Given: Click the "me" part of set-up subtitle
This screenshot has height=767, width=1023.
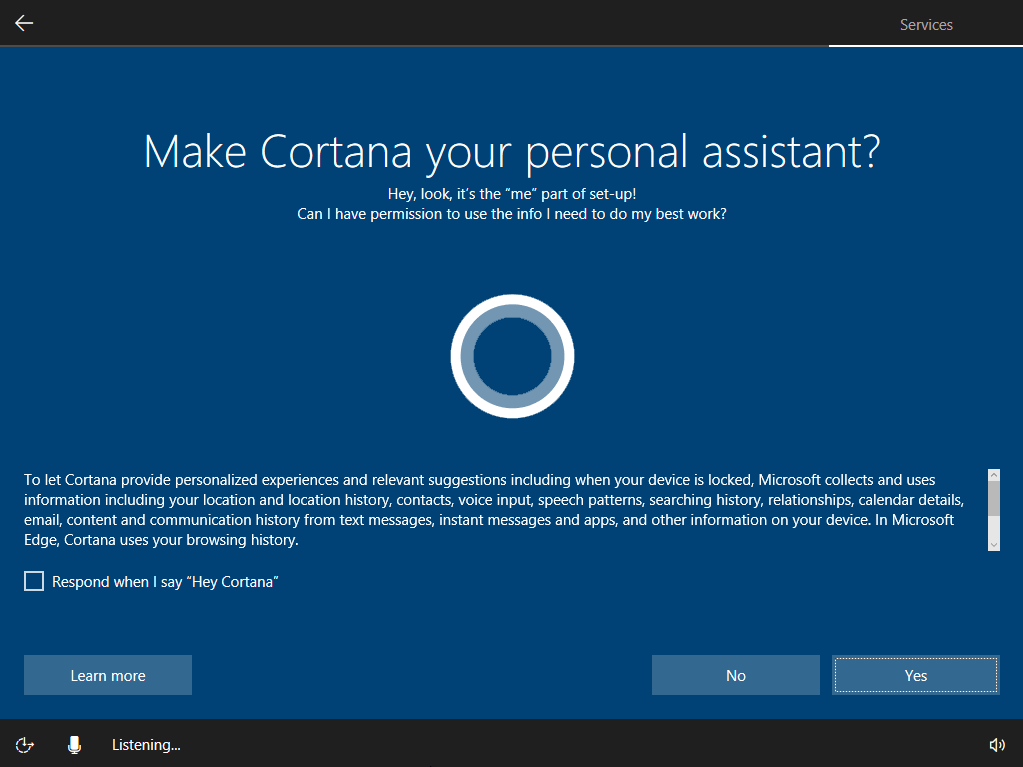Looking at the screenshot, I should coord(511,192).
